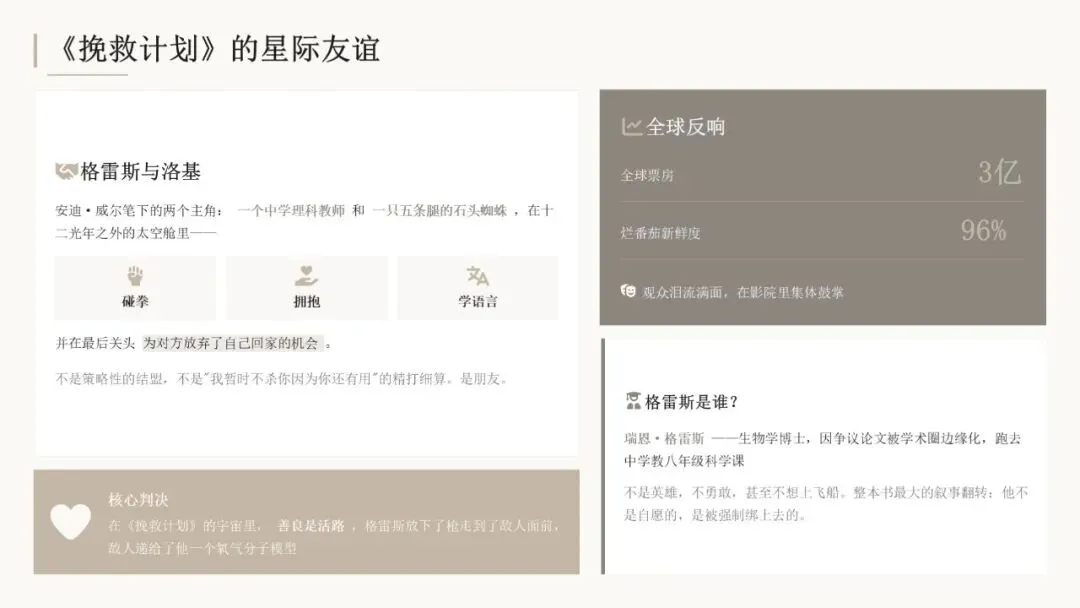Click the 全球票房 label

pyautogui.click(x=647, y=175)
